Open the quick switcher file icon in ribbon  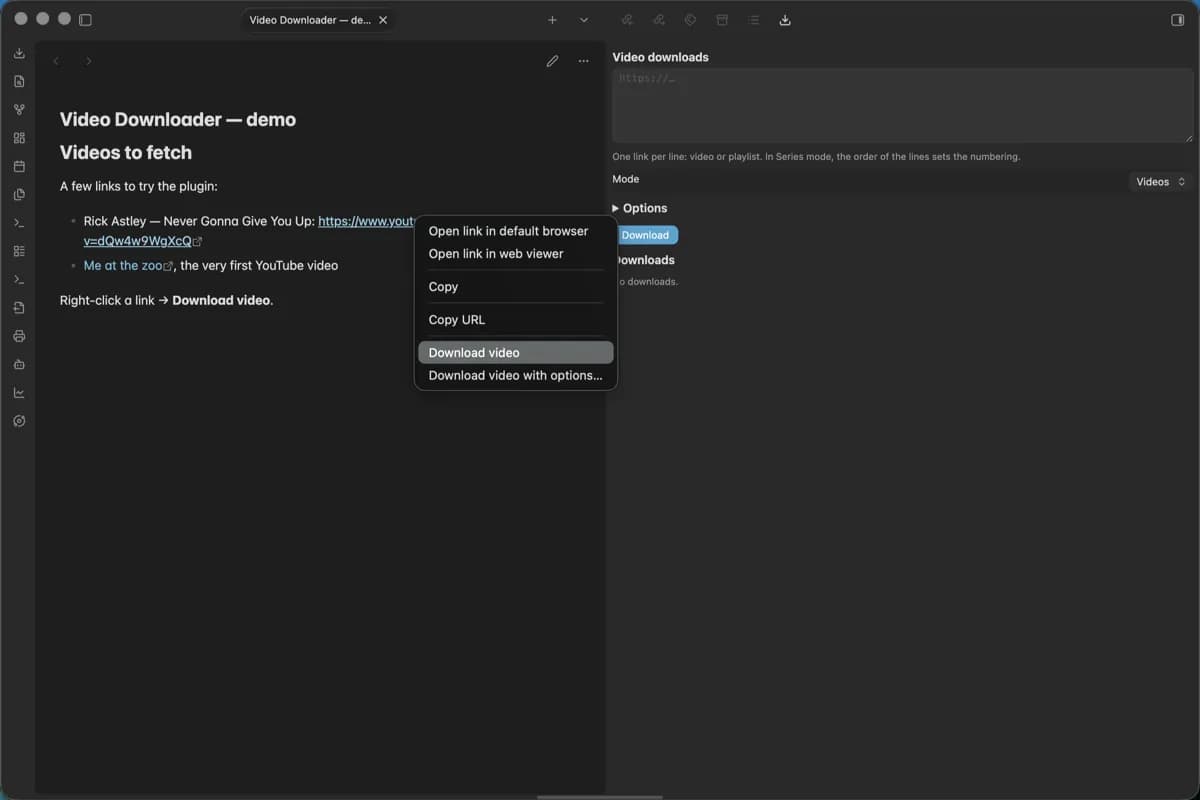click(19, 81)
